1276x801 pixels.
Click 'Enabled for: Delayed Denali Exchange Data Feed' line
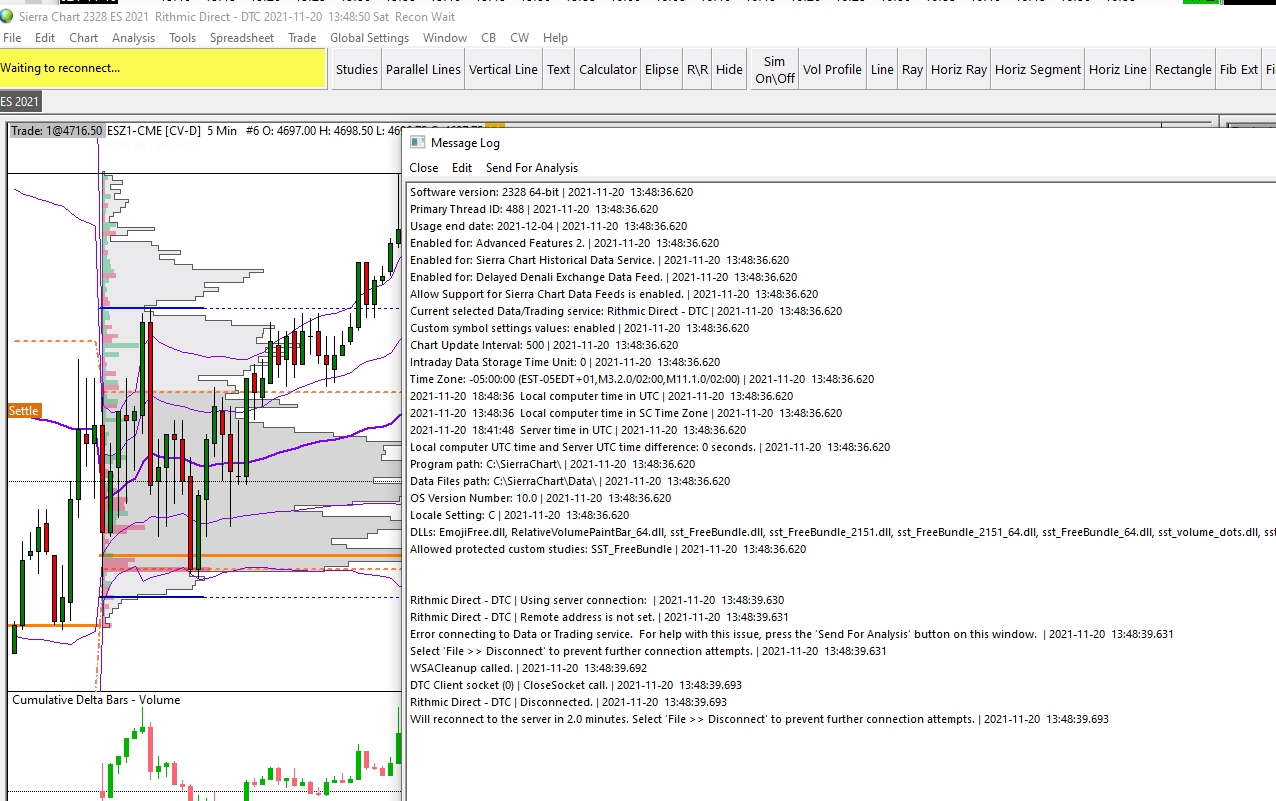point(603,277)
